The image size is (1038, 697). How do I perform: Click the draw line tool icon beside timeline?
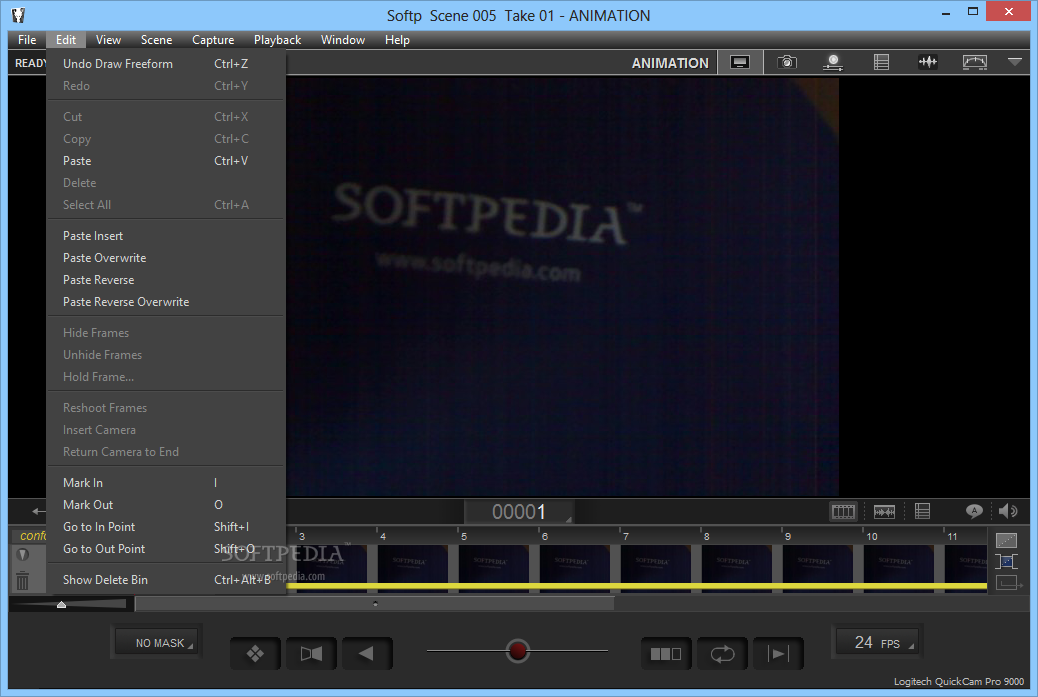(1006, 541)
